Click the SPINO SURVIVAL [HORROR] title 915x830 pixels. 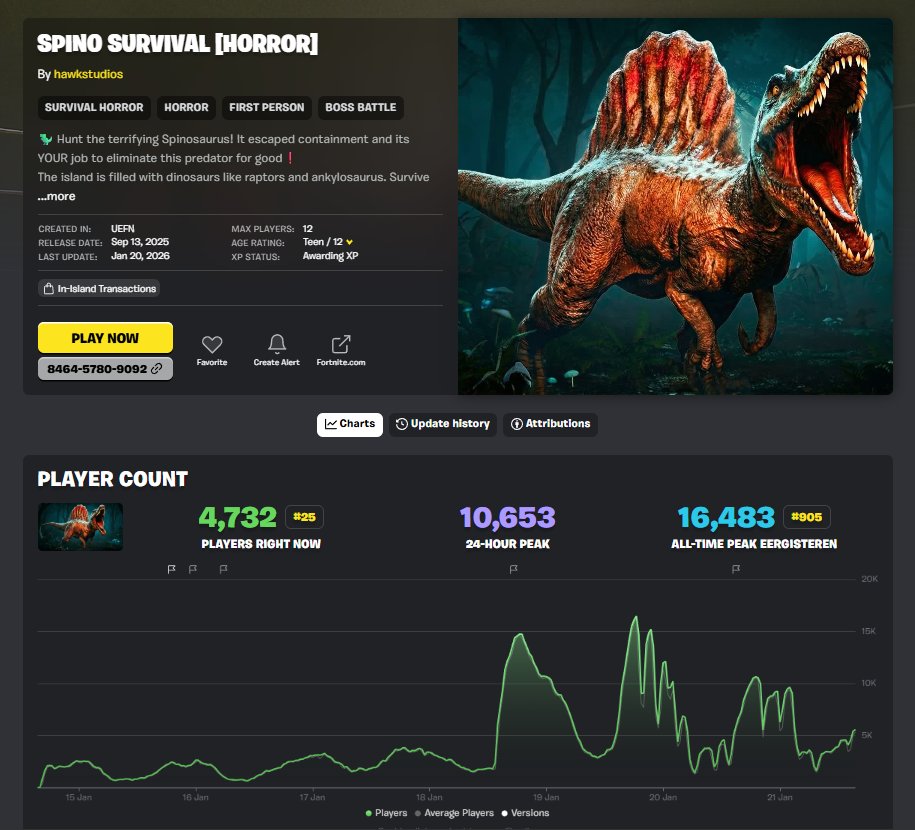click(177, 44)
